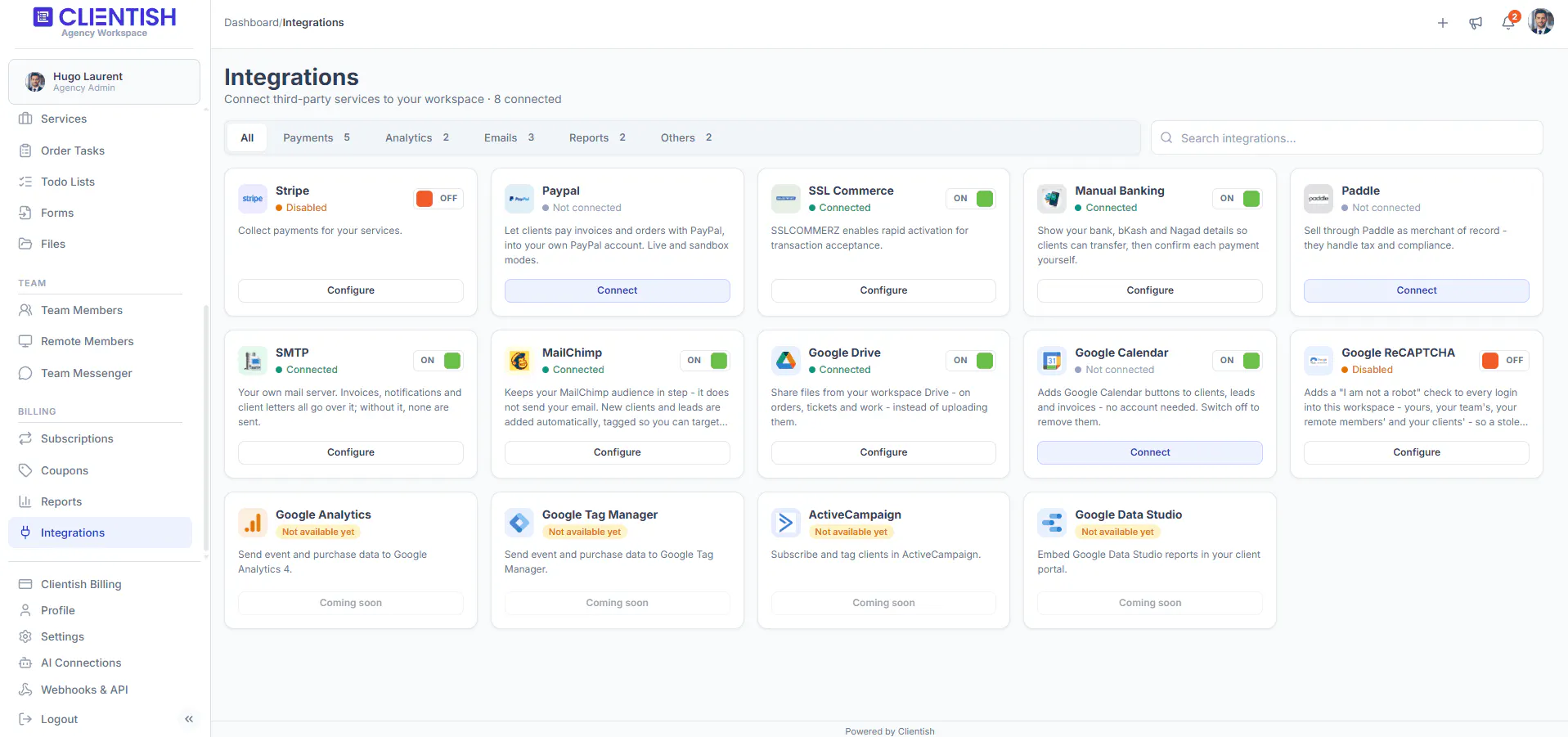This screenshot has height=737, width=1568.
Task: Turn off the SSL Commerce toggle
Action: pos(972,199)
